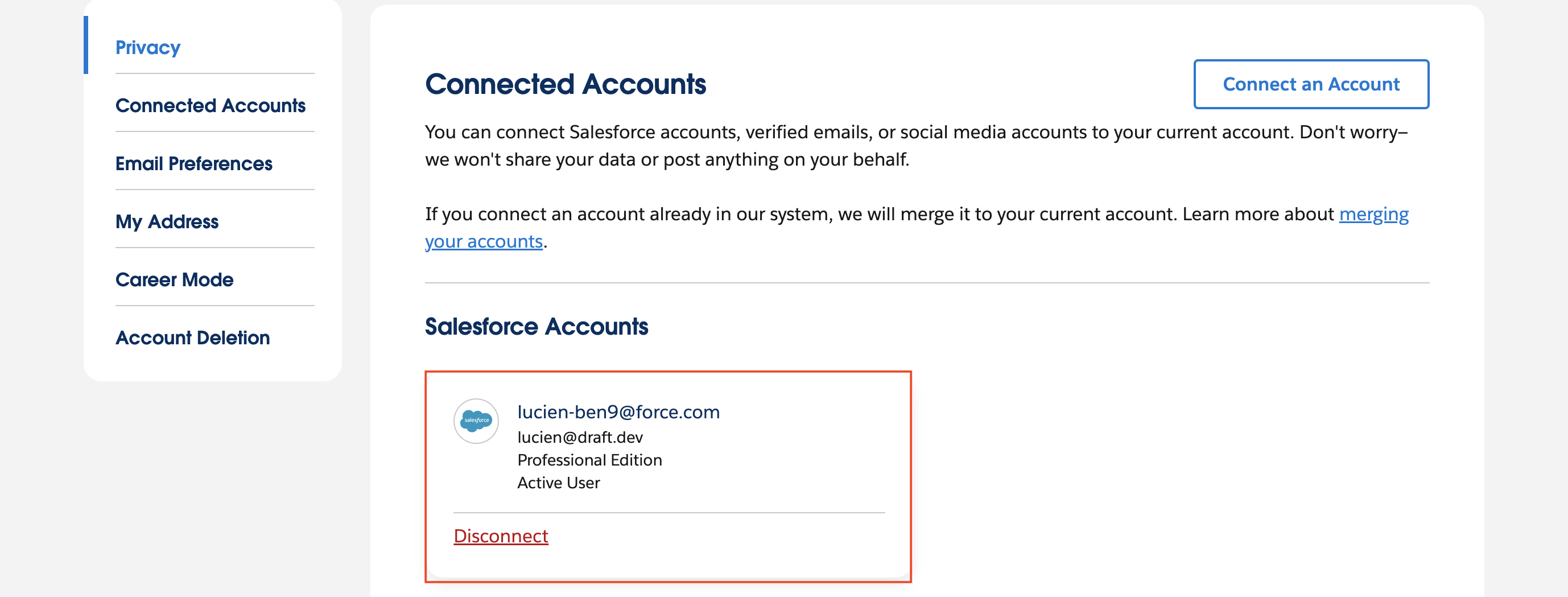Go to Email Preferences
The height and width of the screenshot is (597, 1568).
tap(193, 163)
